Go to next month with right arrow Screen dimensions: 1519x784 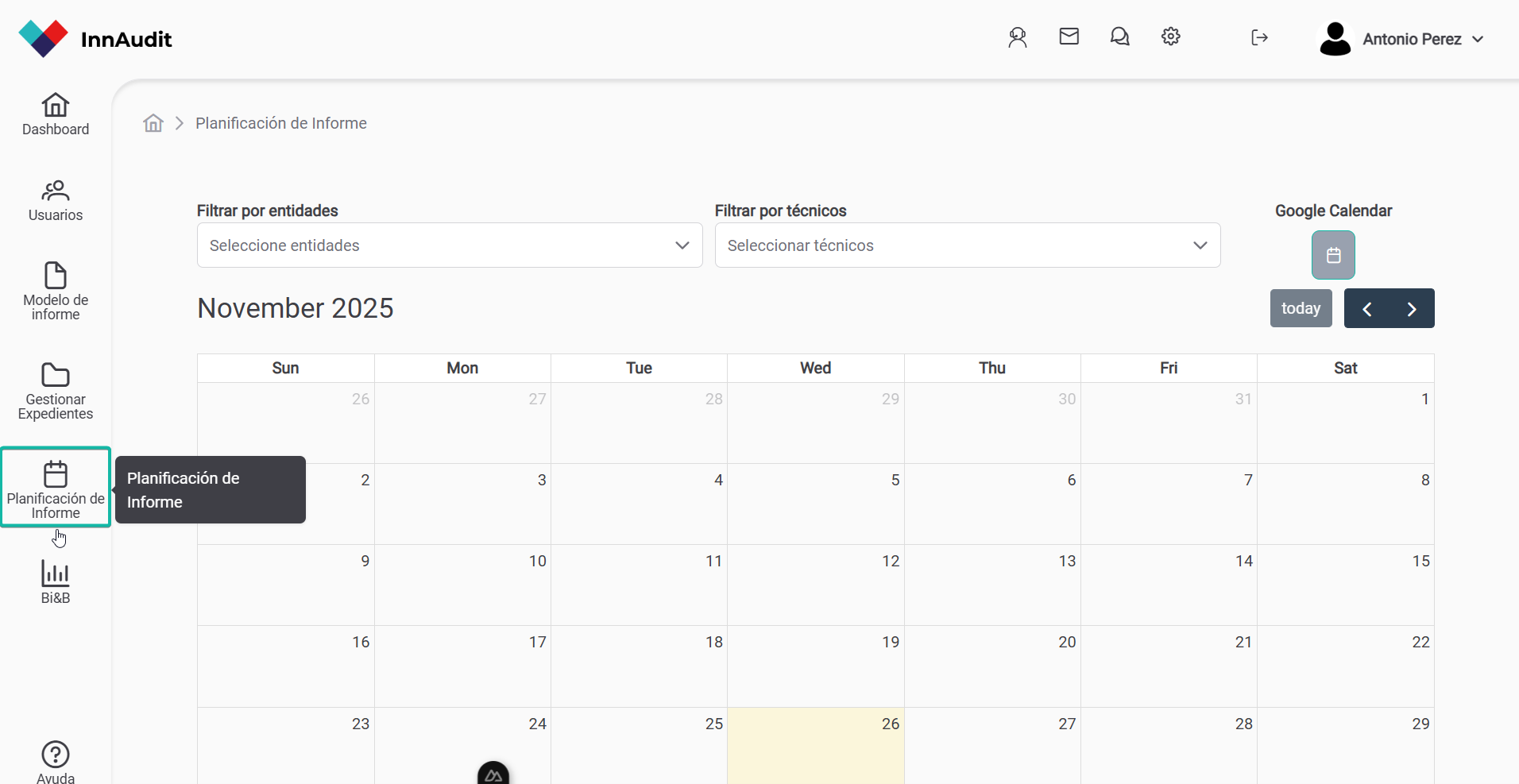[x=1412, y=309]
